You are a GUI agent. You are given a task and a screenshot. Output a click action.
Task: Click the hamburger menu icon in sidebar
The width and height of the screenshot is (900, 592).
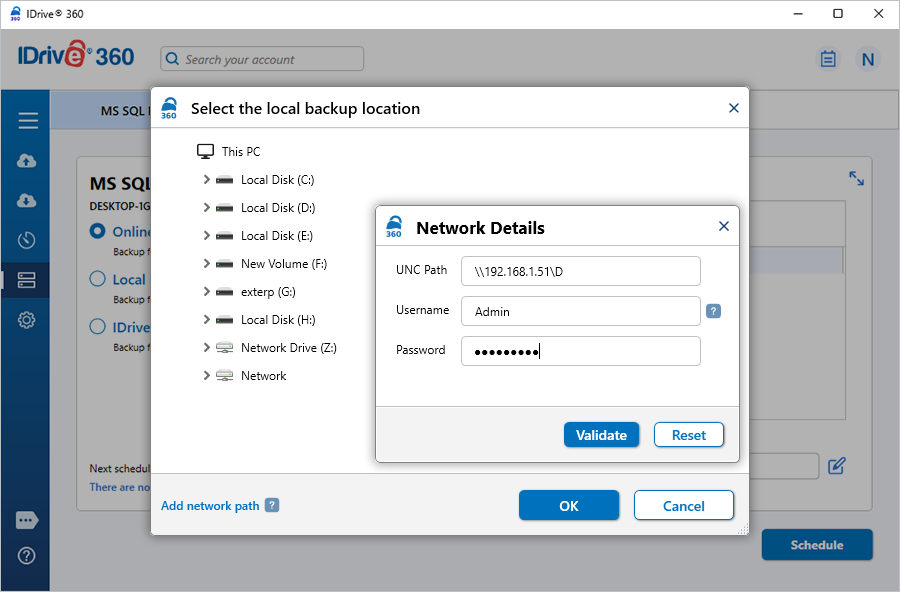coord(27,121)
